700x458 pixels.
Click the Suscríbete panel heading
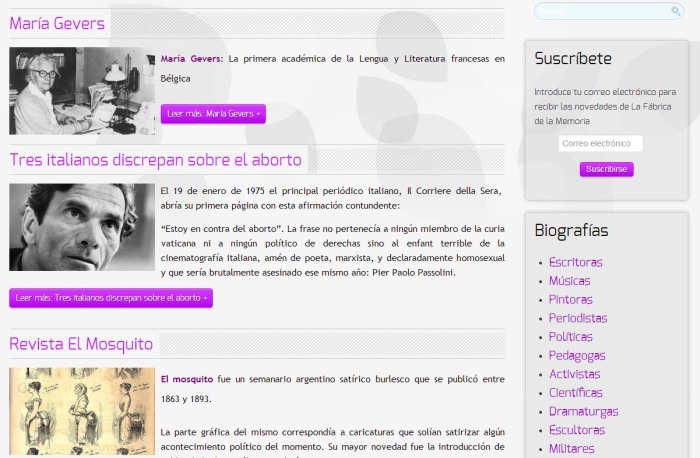click(x=573, y=58)
